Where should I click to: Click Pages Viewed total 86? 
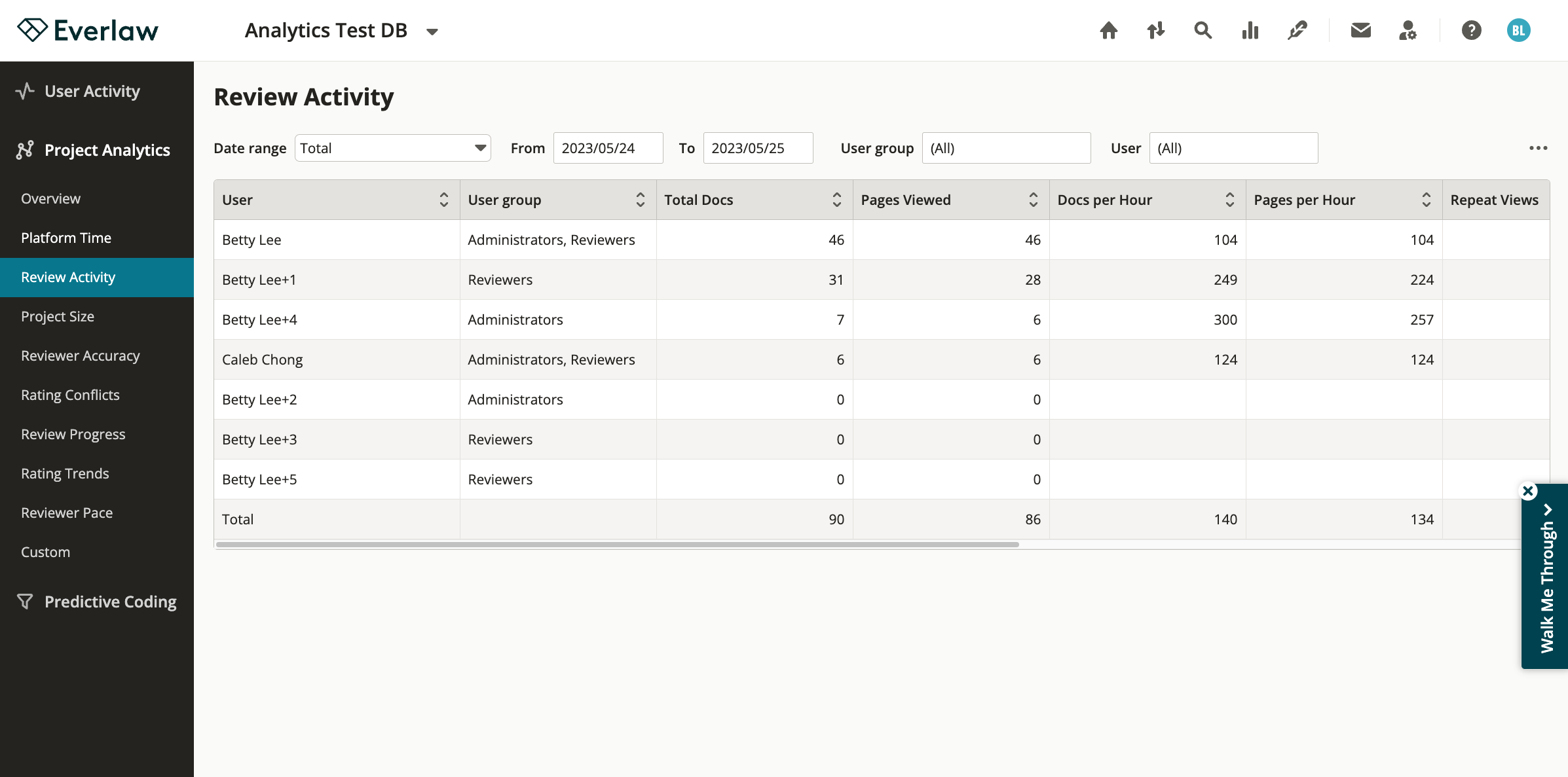click(1033, 519)
